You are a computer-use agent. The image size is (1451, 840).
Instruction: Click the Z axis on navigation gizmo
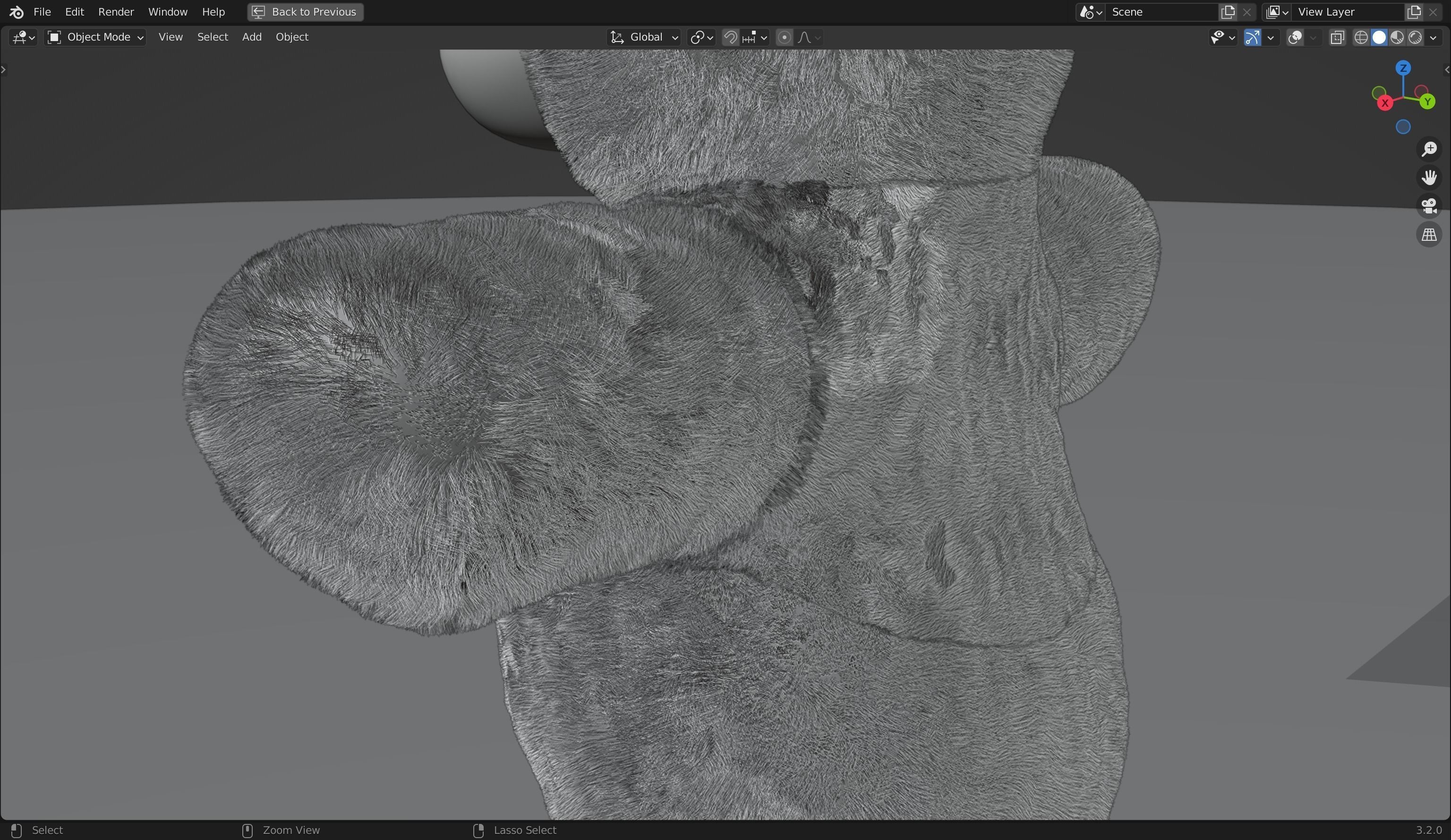[x=1403, y=68]
